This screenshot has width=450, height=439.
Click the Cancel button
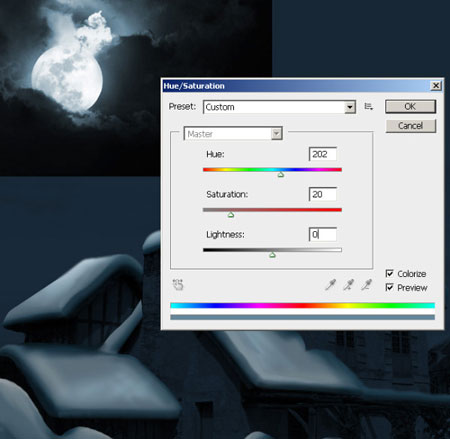tap(410, 126)
